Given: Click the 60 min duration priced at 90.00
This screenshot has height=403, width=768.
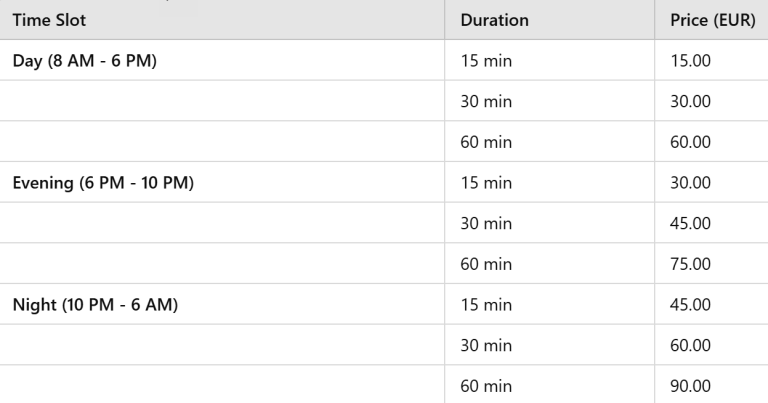Looking at the screenshot, I should click(x=485, y=386).
